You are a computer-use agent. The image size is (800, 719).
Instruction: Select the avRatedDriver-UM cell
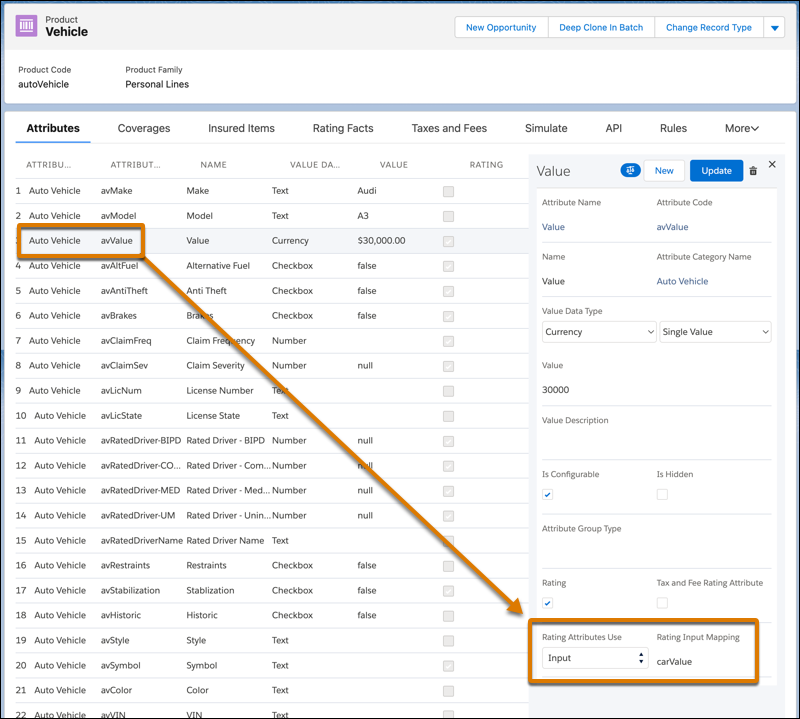(x=138, y=515)
